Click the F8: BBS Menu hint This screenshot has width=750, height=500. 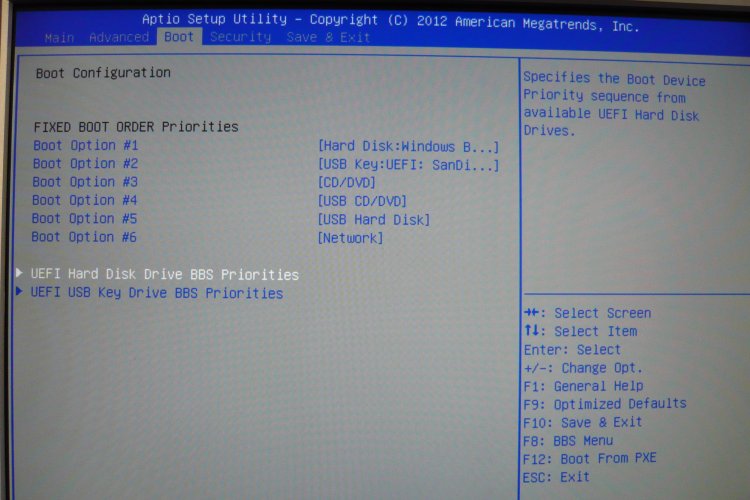(568, 441)
